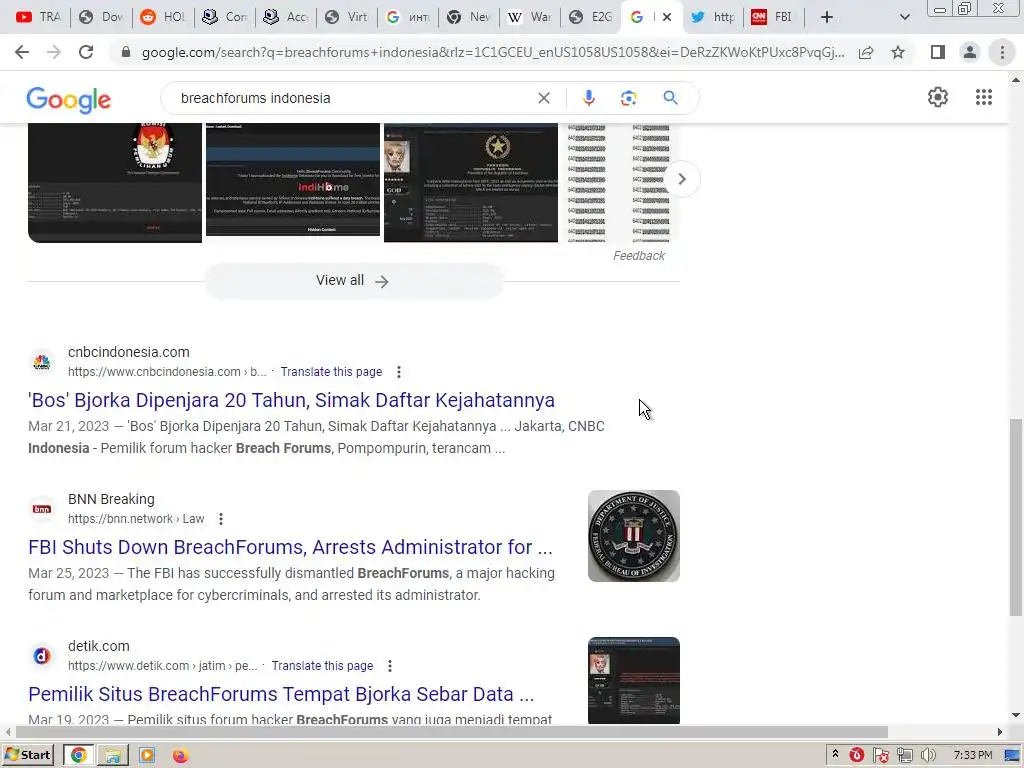Reload the current page

(86, 52)
